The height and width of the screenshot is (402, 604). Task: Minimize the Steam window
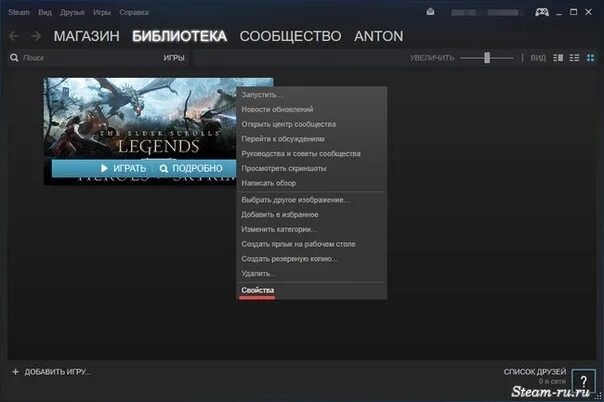point(559,13)
